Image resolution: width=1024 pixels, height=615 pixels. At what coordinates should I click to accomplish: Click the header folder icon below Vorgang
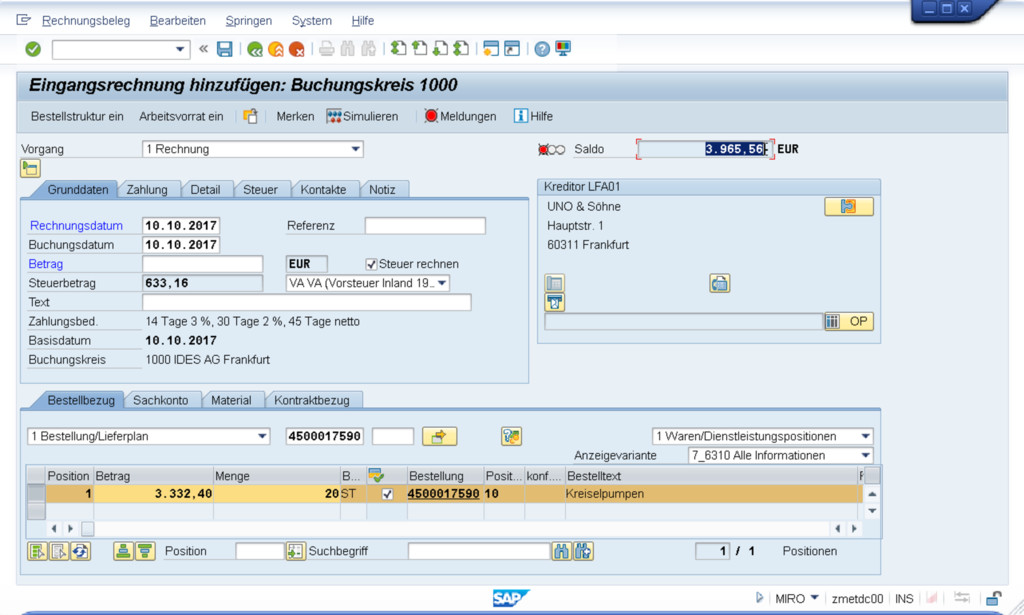point(30,168)
